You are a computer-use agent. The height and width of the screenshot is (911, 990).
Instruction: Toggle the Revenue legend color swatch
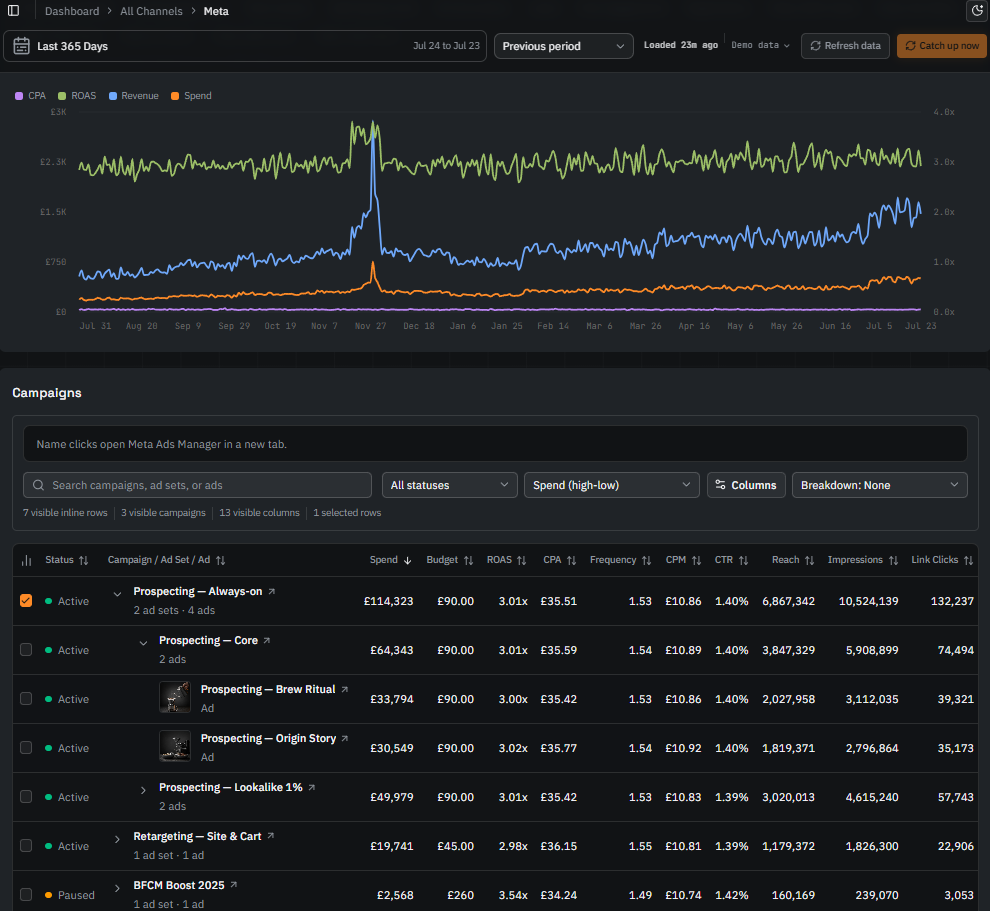coord(113,96)
